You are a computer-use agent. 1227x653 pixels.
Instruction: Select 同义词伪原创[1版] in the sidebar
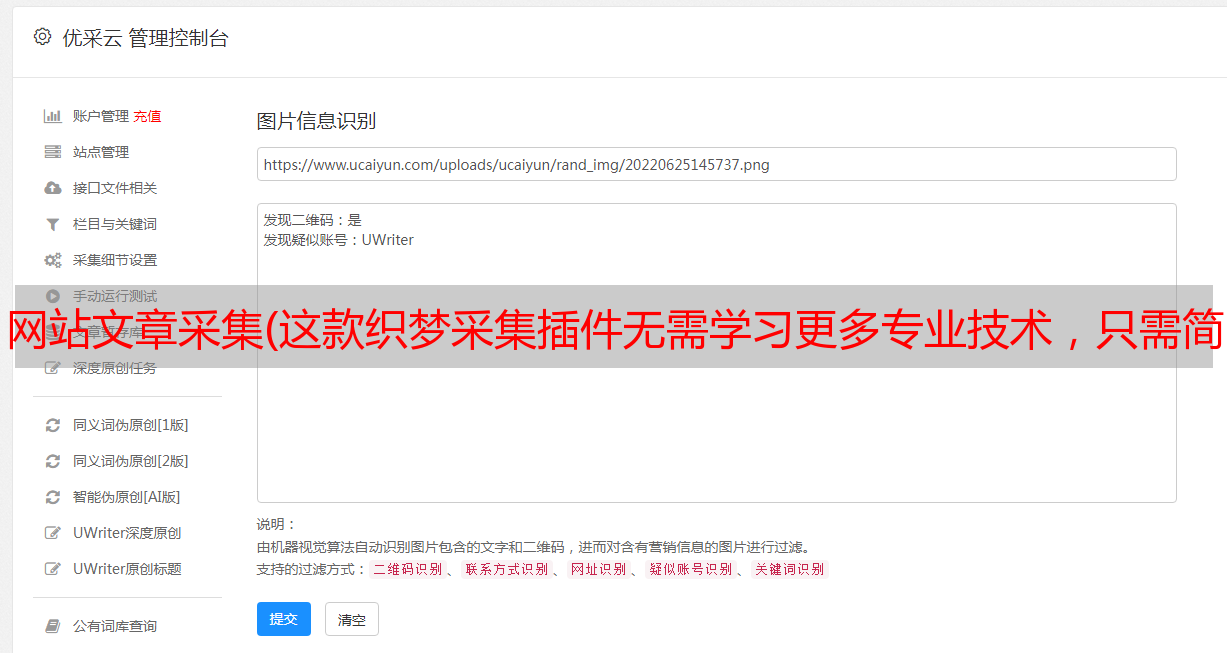click(130, 425)
